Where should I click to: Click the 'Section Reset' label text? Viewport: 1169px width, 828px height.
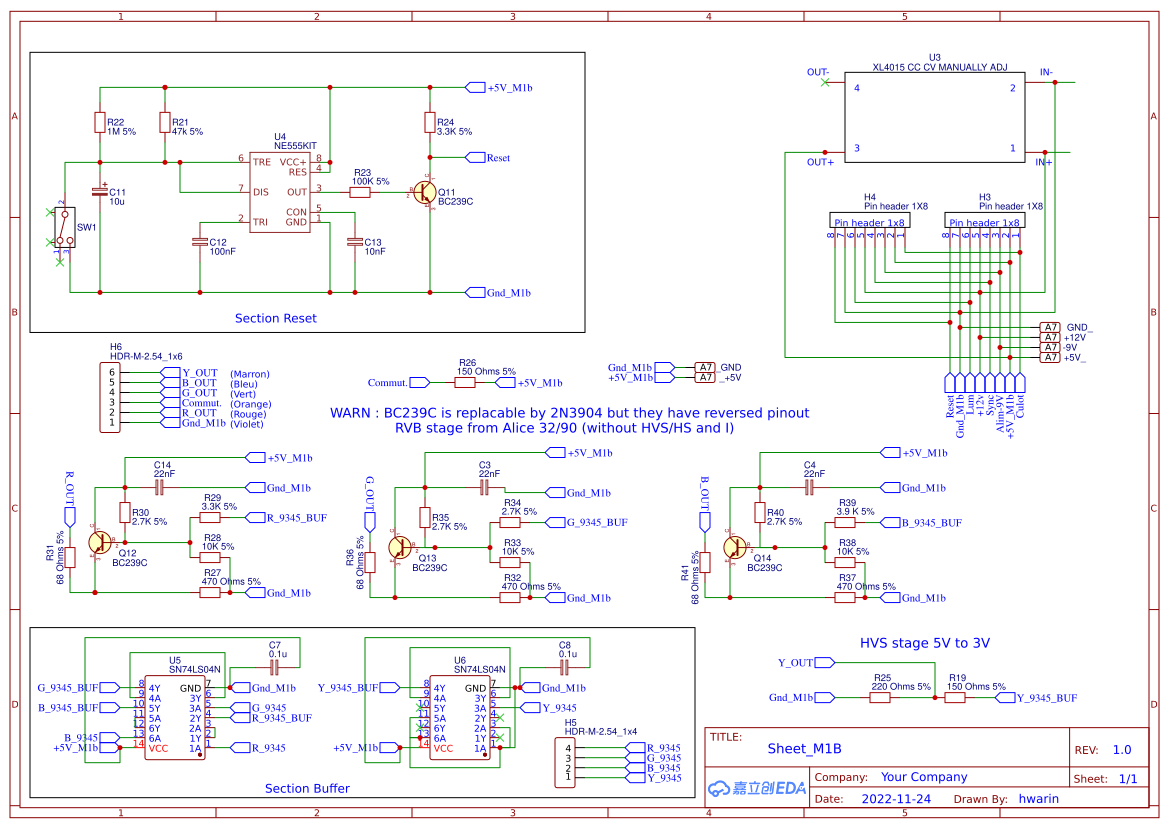pyautogui.click(x=275, y=318)
